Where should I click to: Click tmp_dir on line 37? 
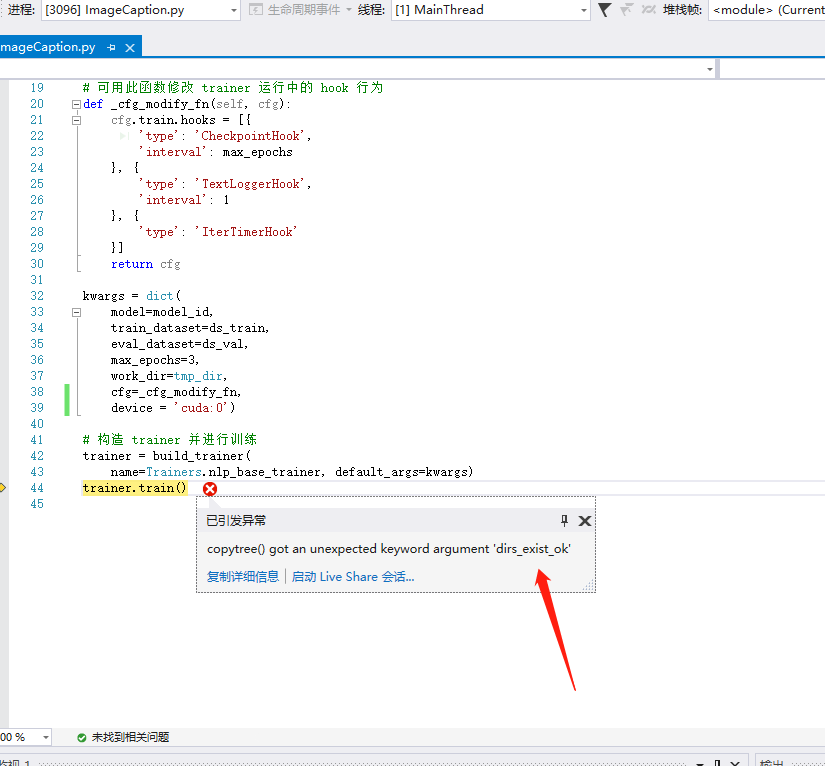(x=198, y=376)
